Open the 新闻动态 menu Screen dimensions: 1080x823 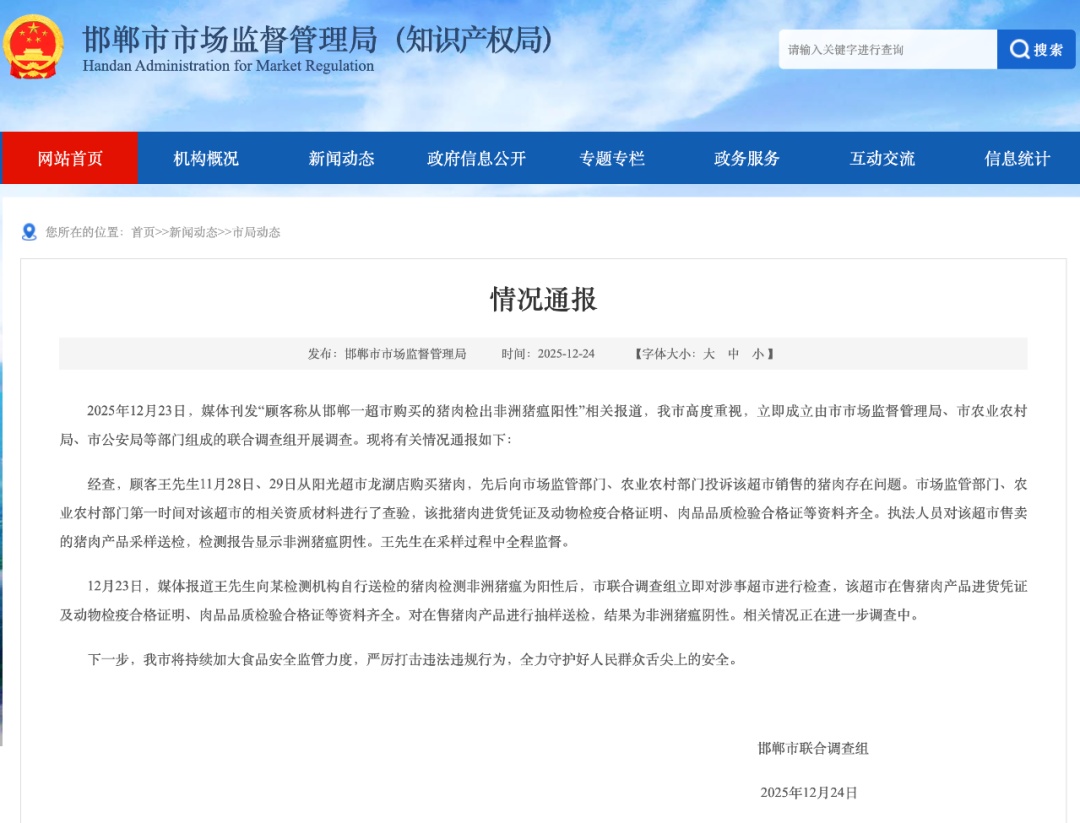pyautogui.click(x=341, y=158)
